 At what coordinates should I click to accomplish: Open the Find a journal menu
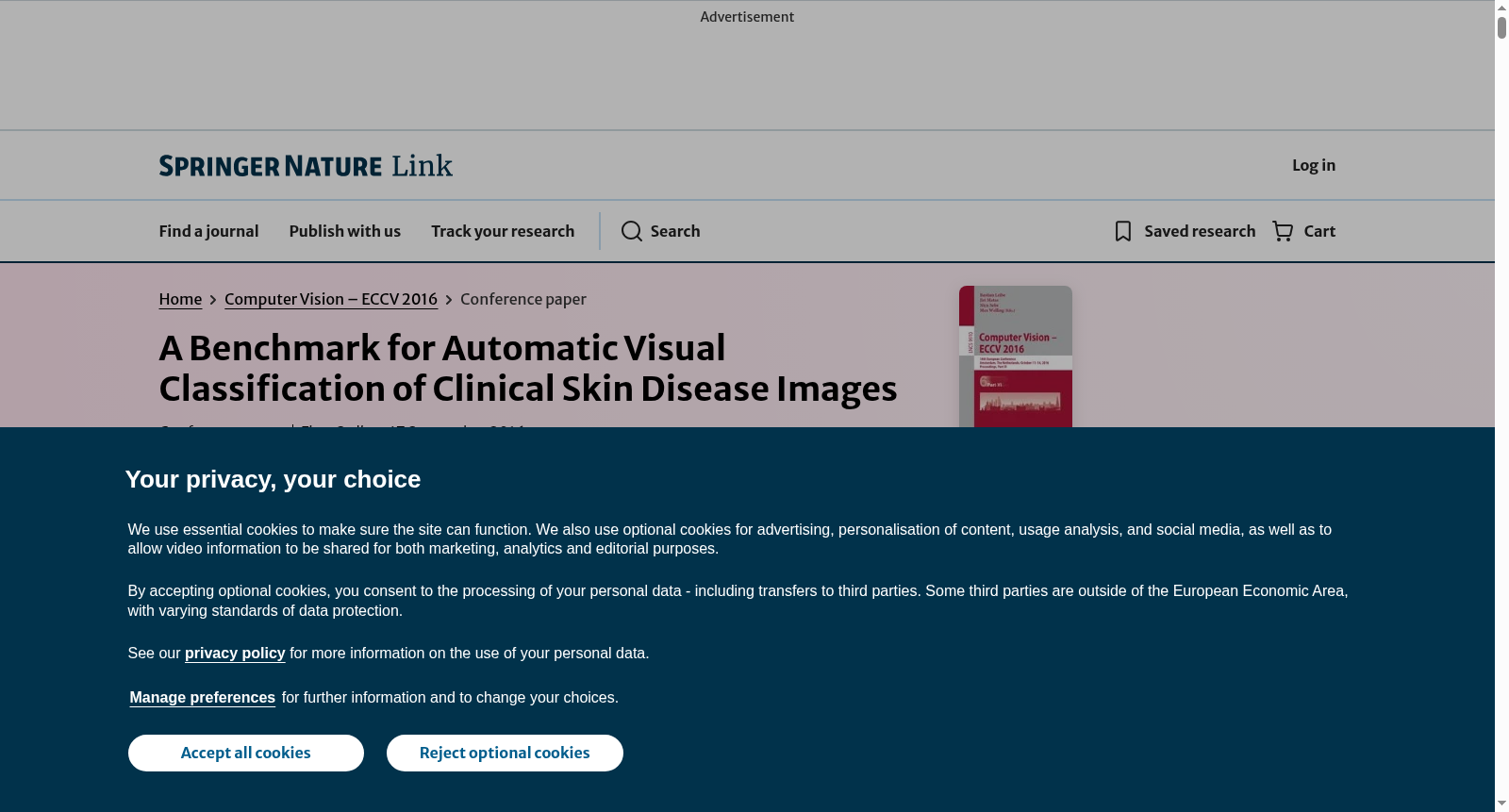pos(208,231)
